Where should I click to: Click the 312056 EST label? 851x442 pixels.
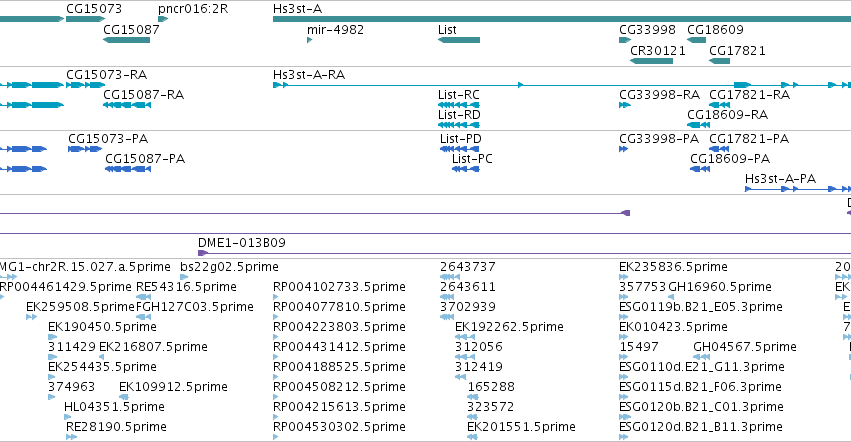click(479, 346)
